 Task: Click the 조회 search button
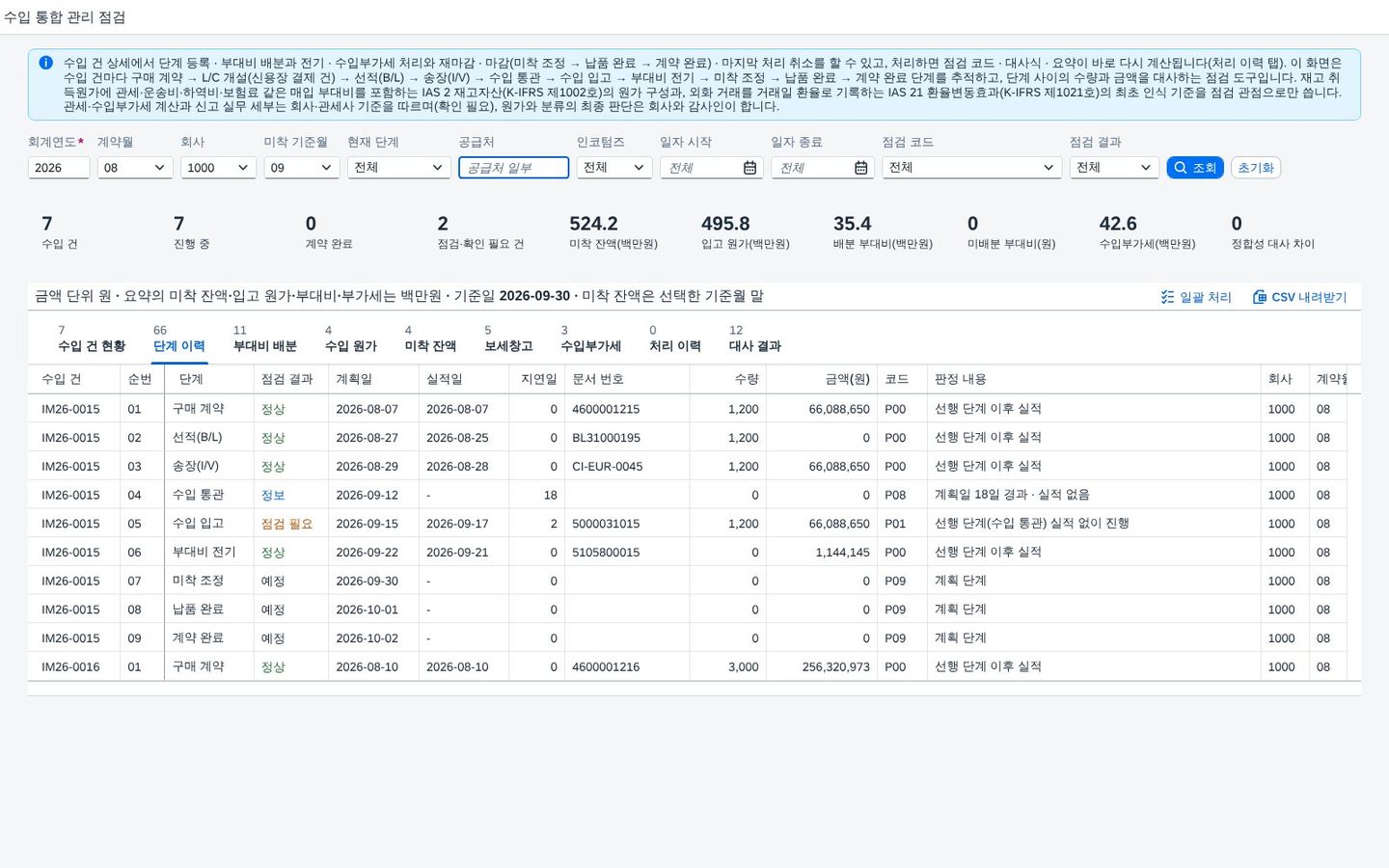1195,168
